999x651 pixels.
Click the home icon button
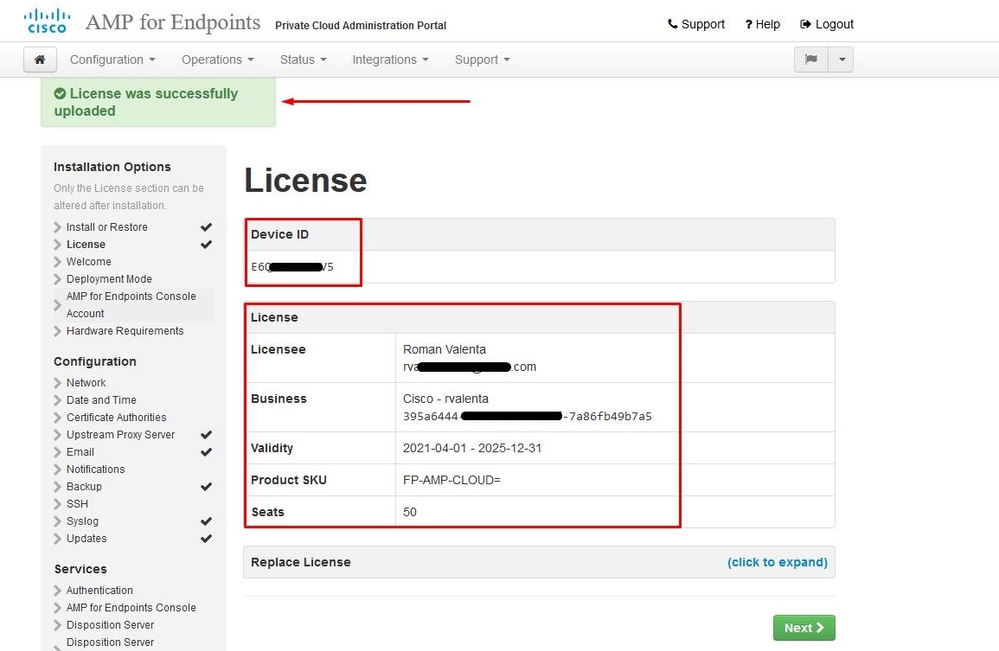pyautogui.click(x=40, y=60)
